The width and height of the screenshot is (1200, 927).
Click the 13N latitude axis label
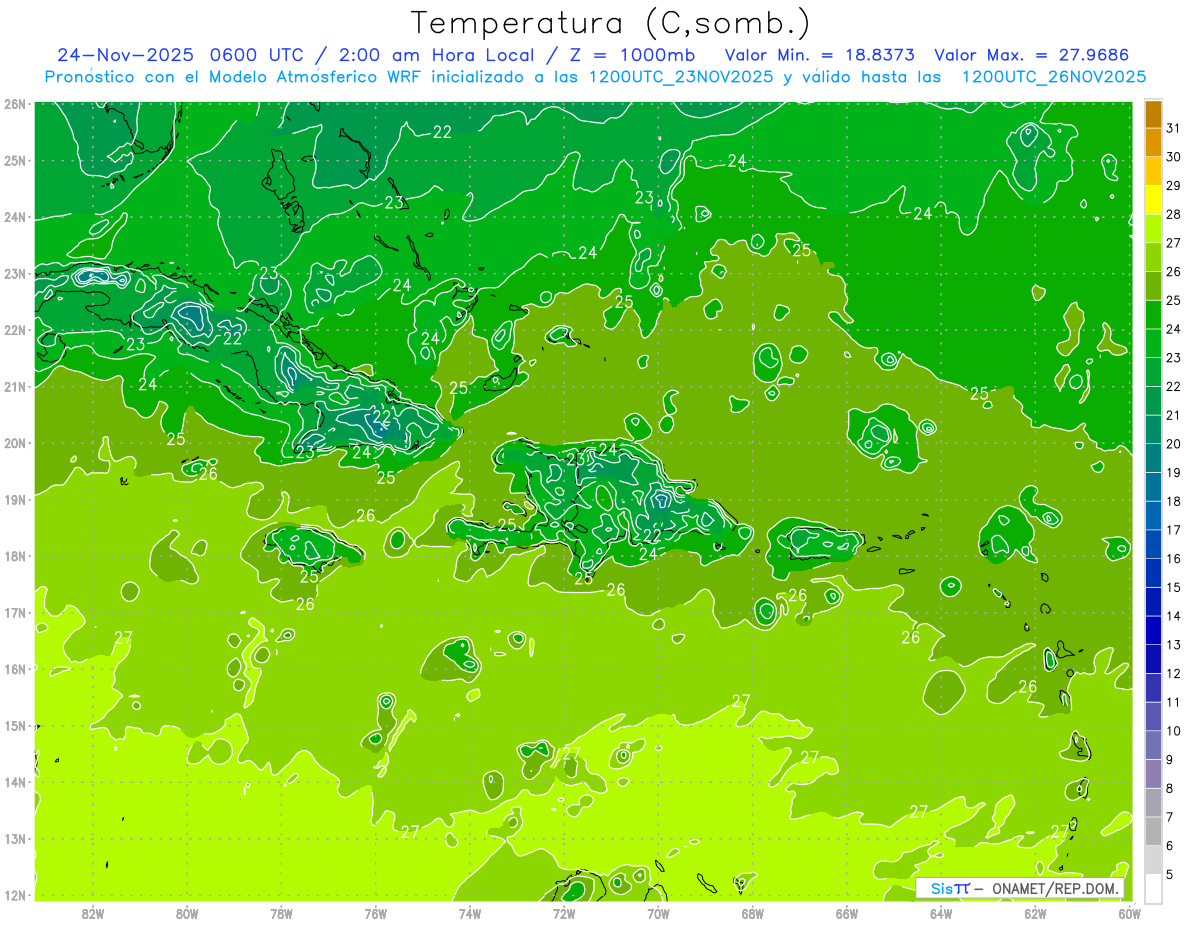tap(15, 838)
